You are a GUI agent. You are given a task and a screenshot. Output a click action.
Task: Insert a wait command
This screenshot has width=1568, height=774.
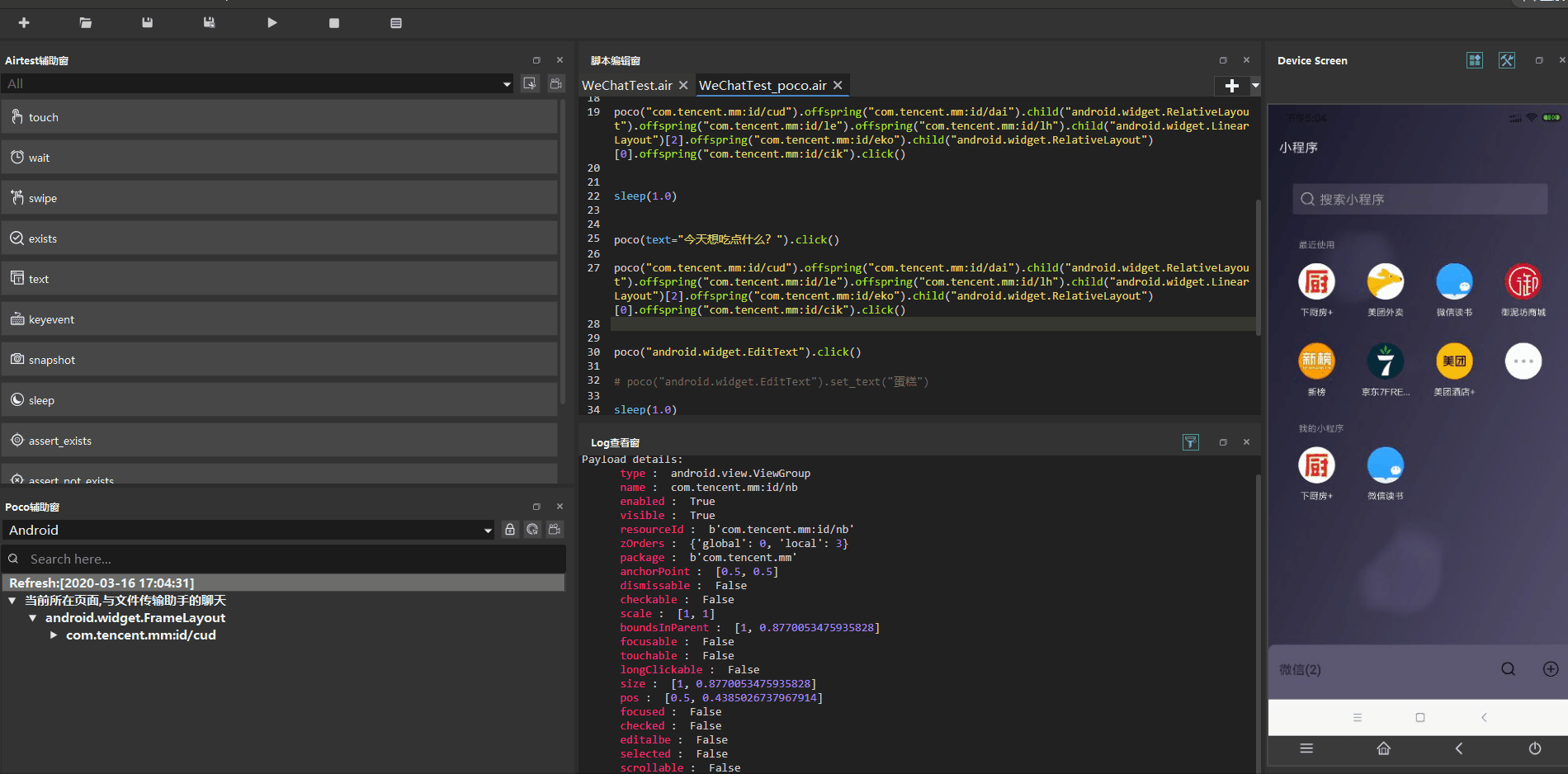tap(279, 158)
